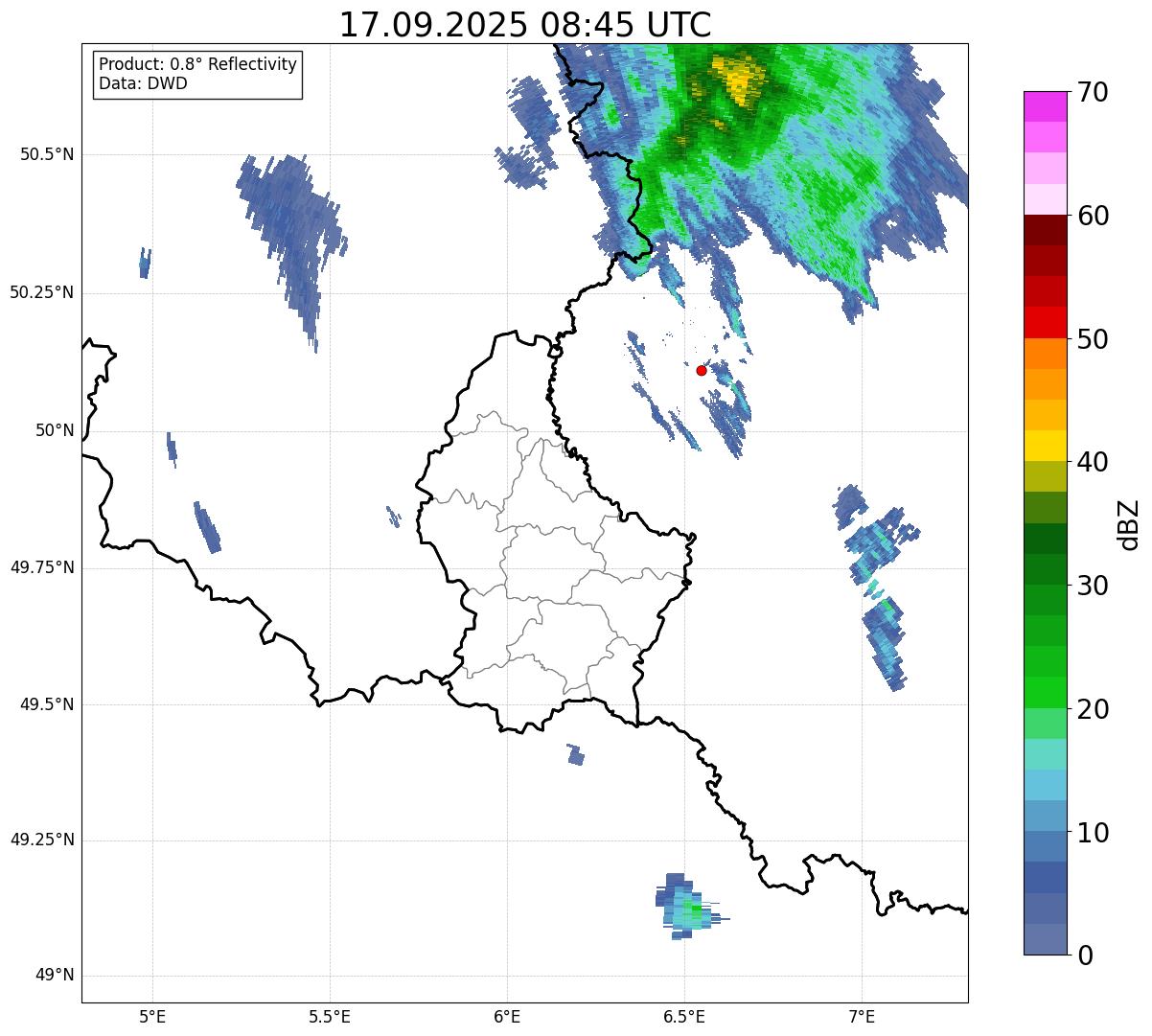Click the 49.5°N latitude label
The image size is (1152, 1036).
(x=47, y=705)
